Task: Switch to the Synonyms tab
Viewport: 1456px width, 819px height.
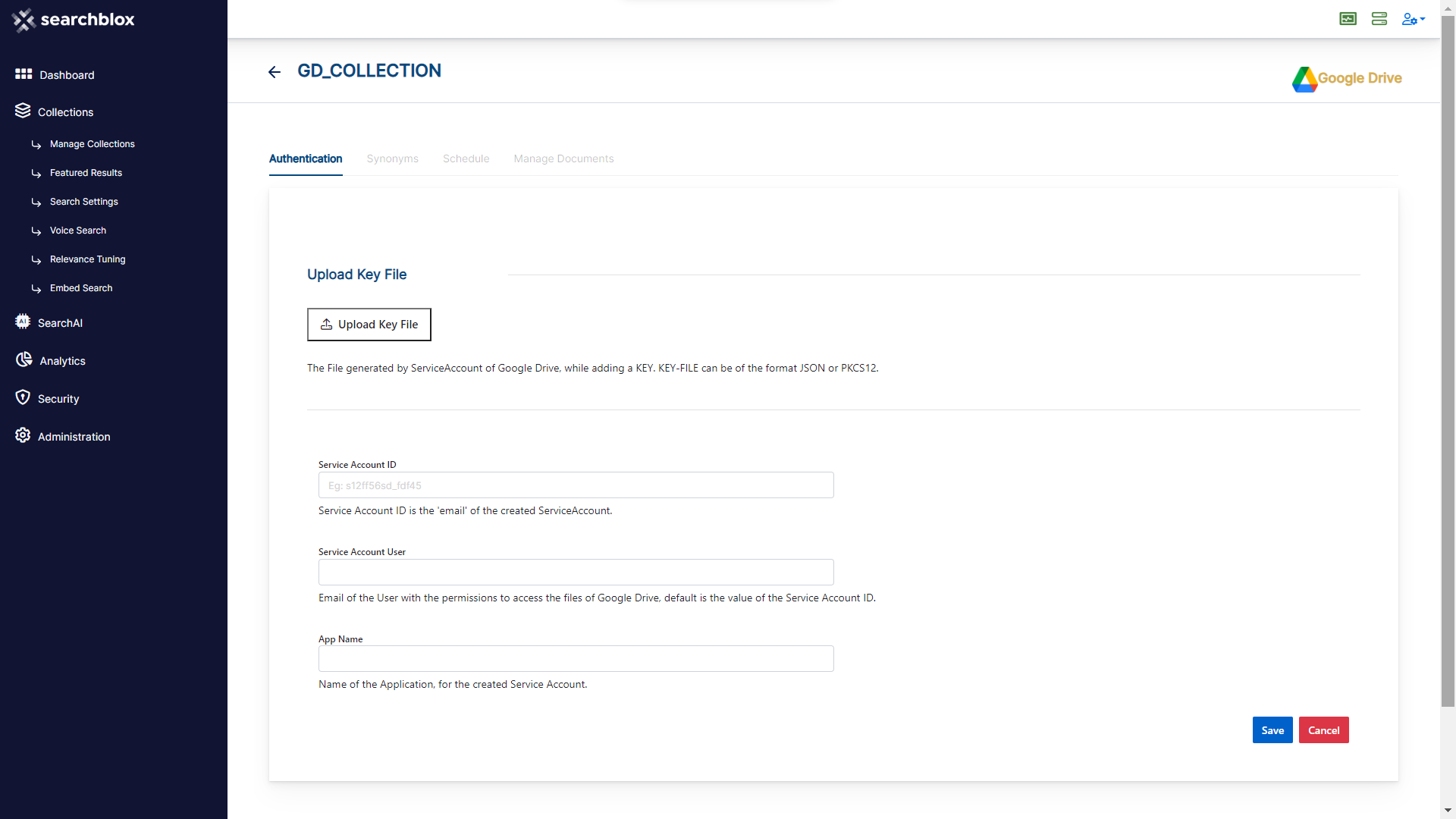Action: 392,158
